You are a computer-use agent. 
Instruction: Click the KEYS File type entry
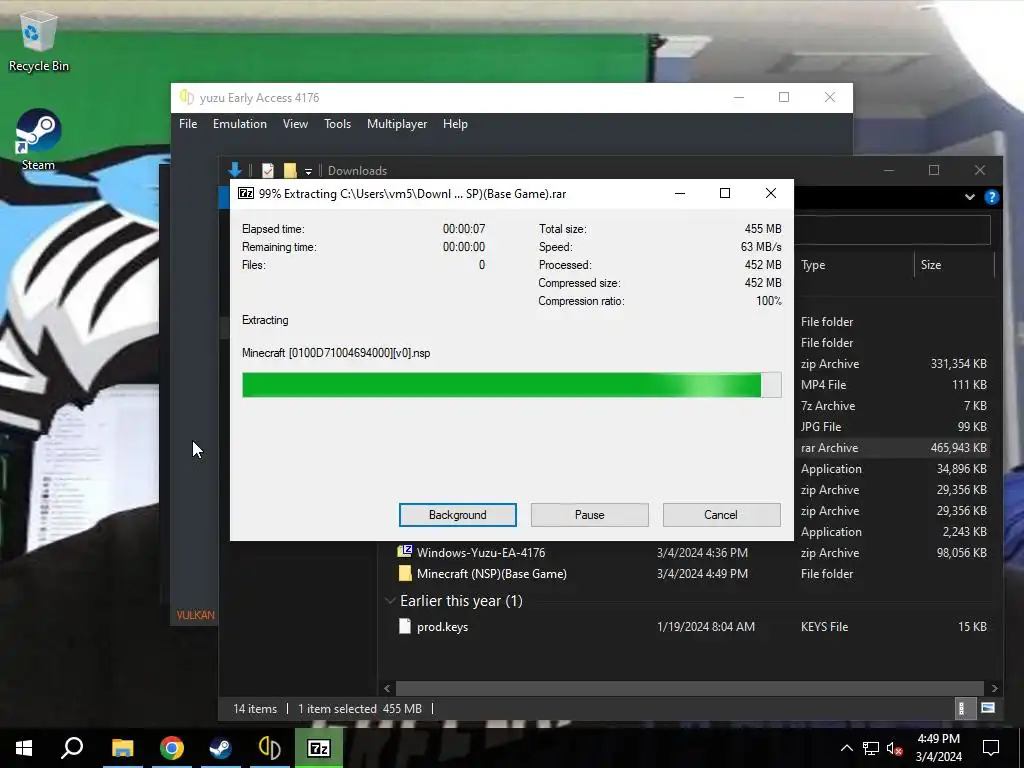point(825,627)
